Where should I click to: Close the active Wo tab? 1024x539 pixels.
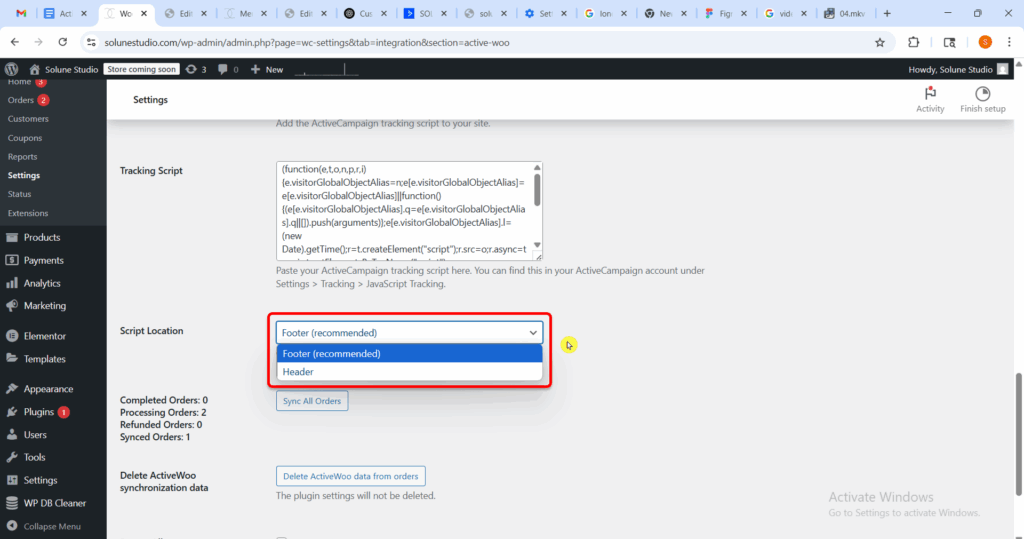tap(144, 13)
